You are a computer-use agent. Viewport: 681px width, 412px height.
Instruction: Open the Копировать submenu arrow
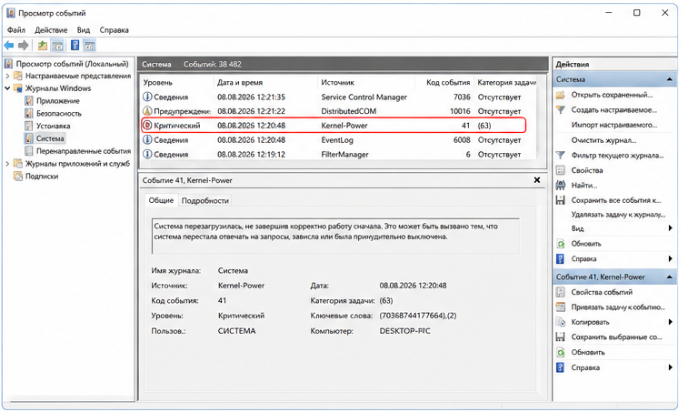(x=671, y=322)
